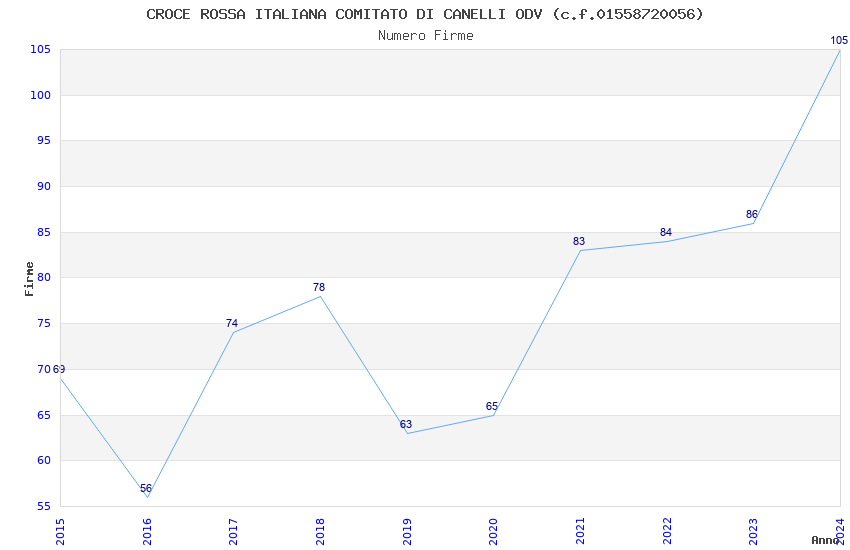Click the y-axis tick value 95

click(x=44, y=141)
